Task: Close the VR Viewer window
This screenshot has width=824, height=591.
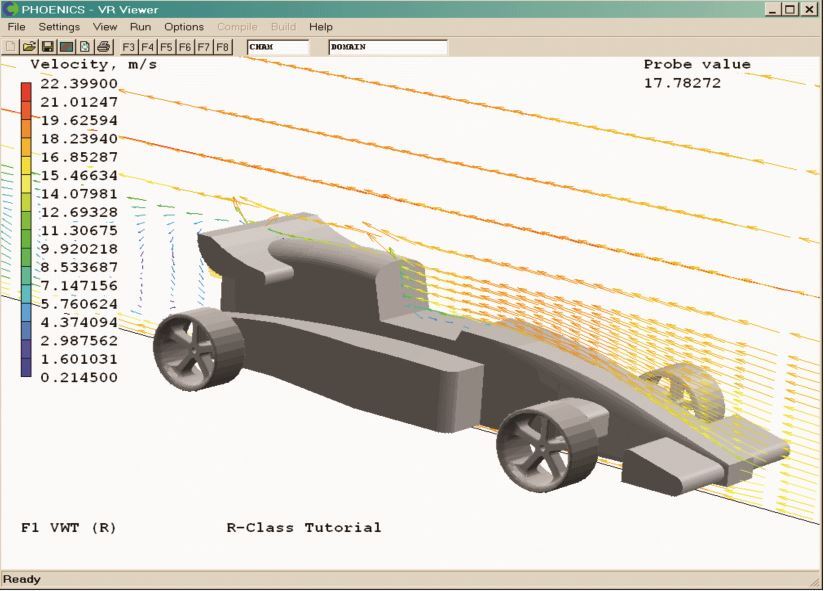Action: pos(809,9)
